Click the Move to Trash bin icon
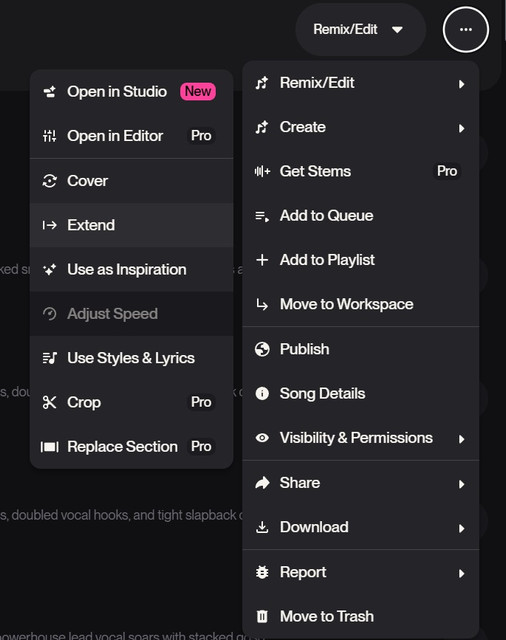 pyautogui.click(x=262, y=616)
